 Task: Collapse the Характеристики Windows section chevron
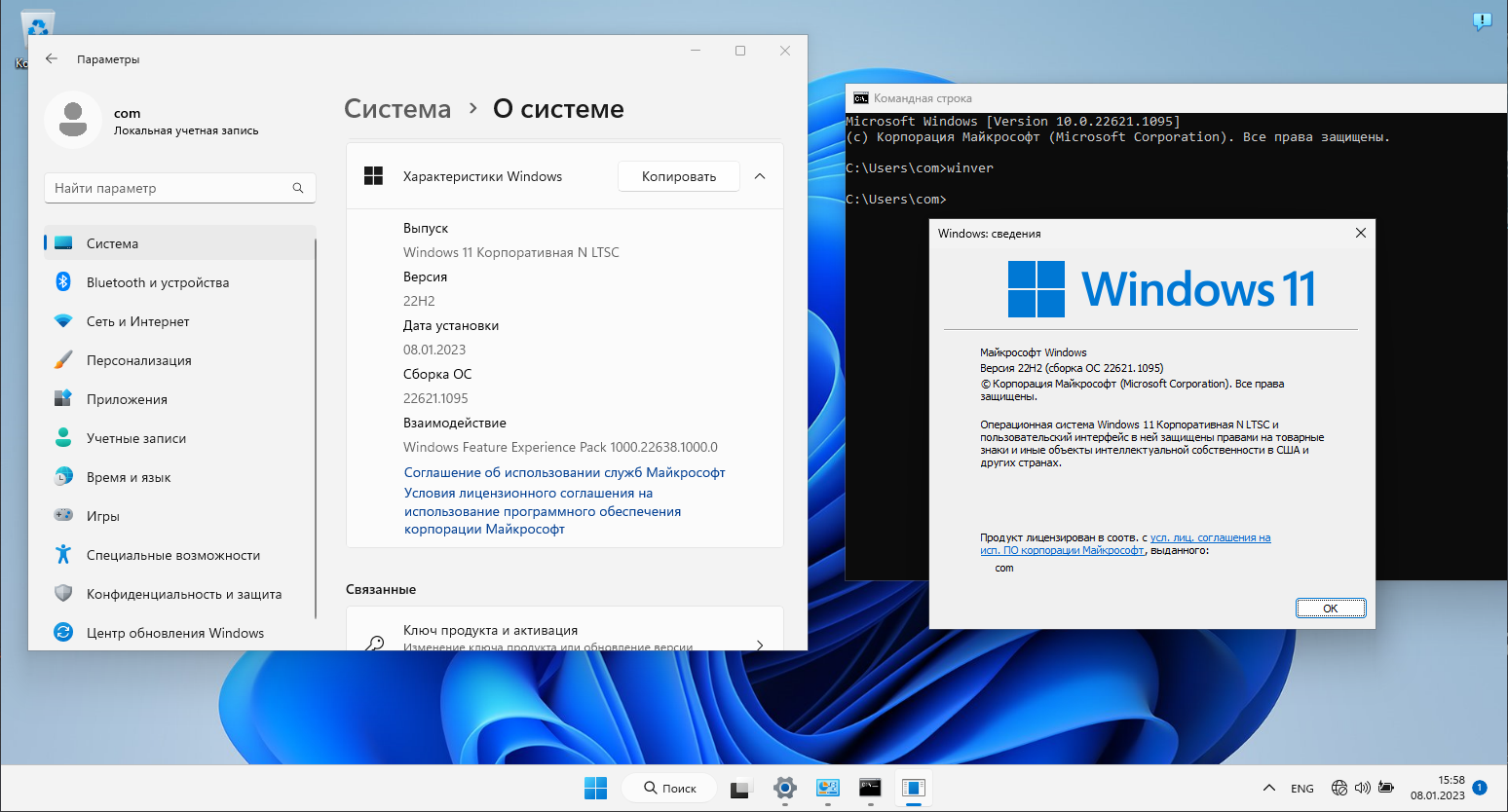pyautogui.click(x=760, y=176)
